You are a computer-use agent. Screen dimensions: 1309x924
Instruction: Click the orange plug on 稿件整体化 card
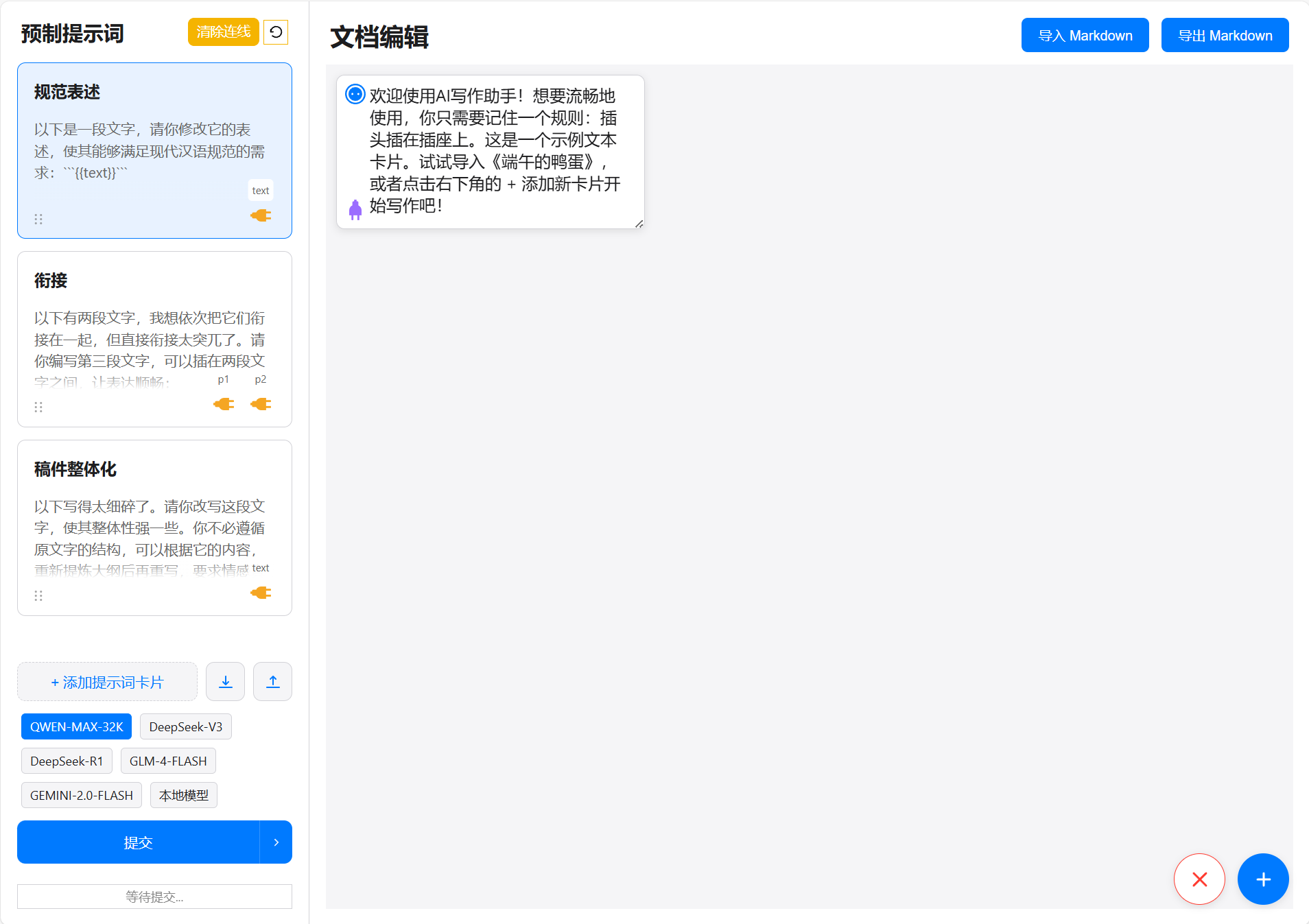[x=261, y=593]
